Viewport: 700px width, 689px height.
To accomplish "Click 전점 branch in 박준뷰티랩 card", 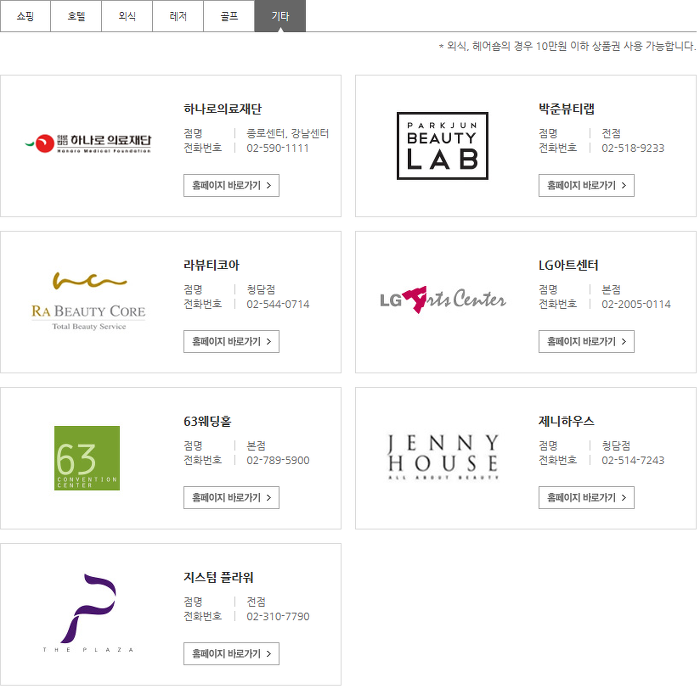I will point(611,134).
